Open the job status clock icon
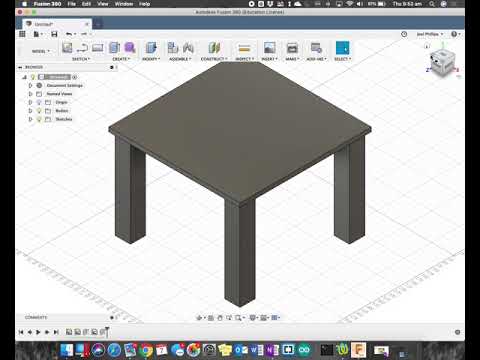Viewport: 480px width, 360px height. (x=404, y=34)
